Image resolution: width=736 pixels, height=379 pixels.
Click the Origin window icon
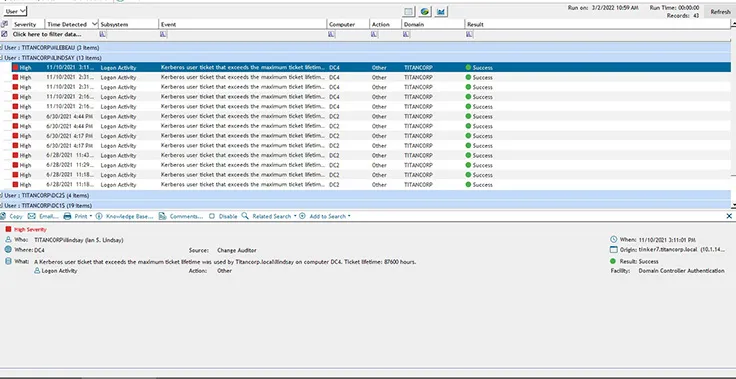(x=613, y=250)
